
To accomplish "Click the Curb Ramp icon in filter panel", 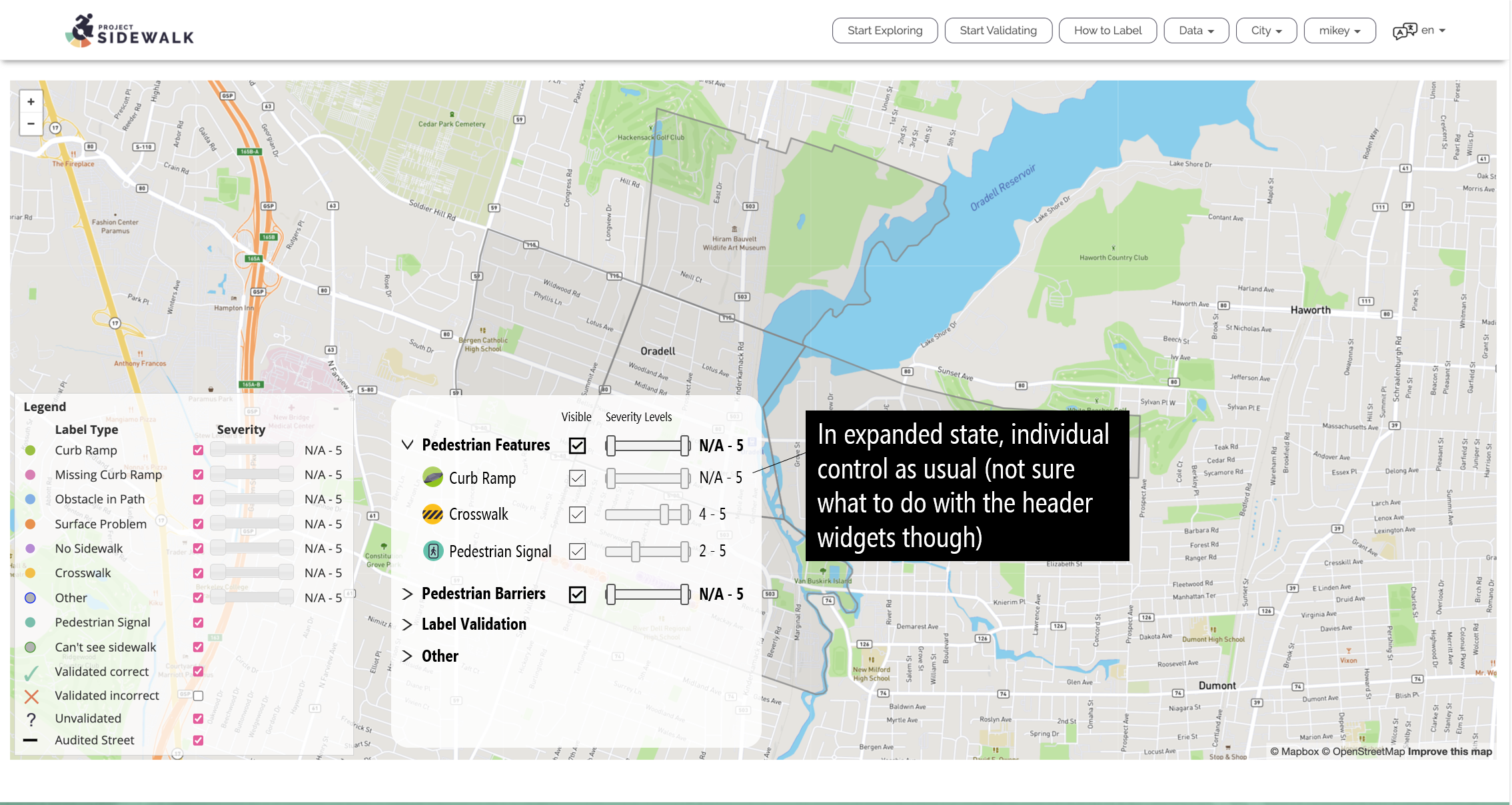I will tap(434, 478).
